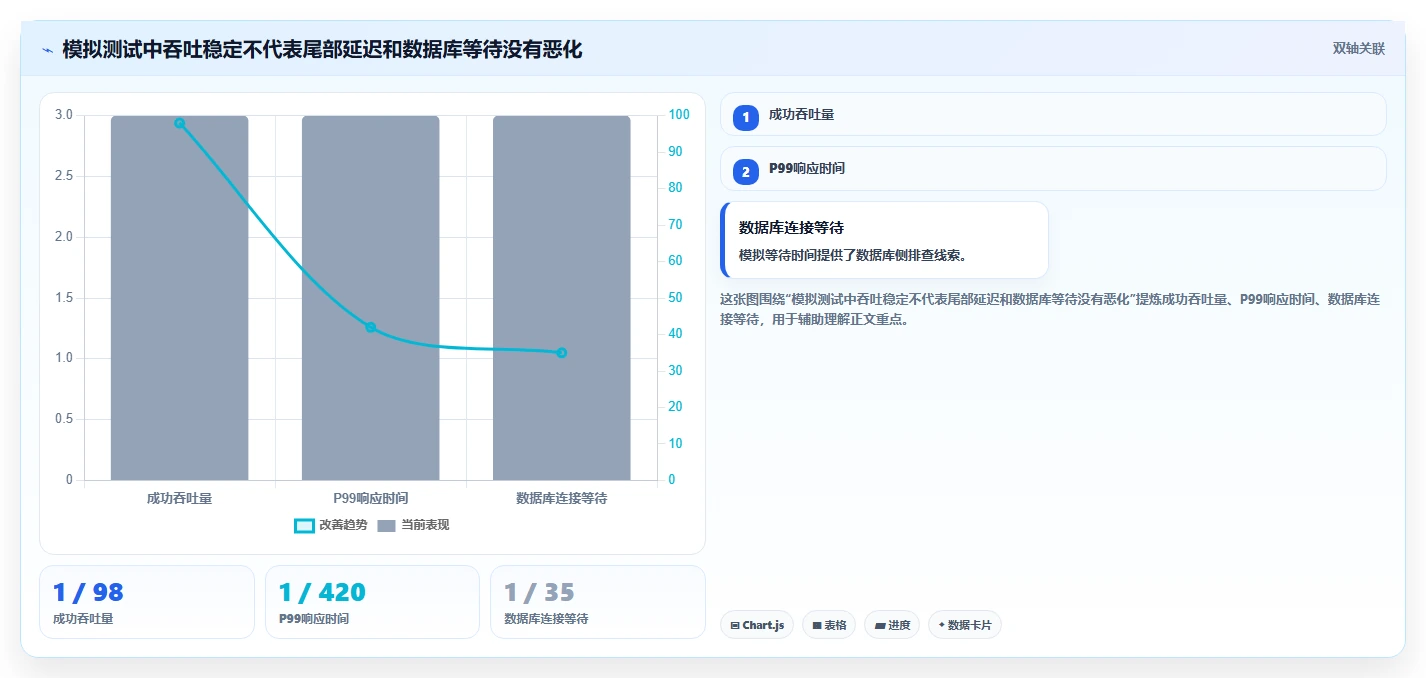Viewport: 1426px width, 678px height.
Task: Click the right axis value 100
Action: (x=679, y=115)
